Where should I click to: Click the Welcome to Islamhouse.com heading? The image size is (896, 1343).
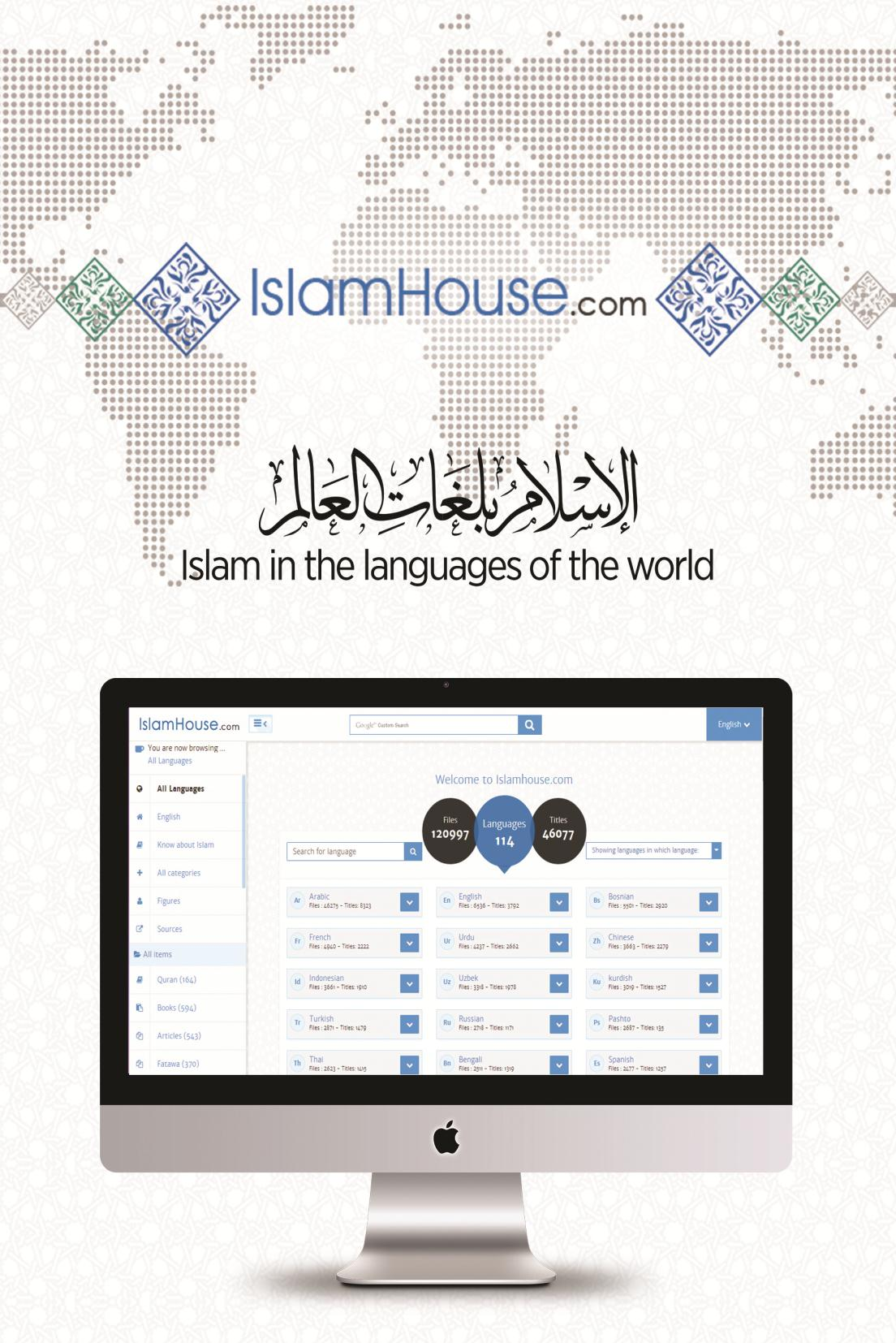click(x=504, y=779)
